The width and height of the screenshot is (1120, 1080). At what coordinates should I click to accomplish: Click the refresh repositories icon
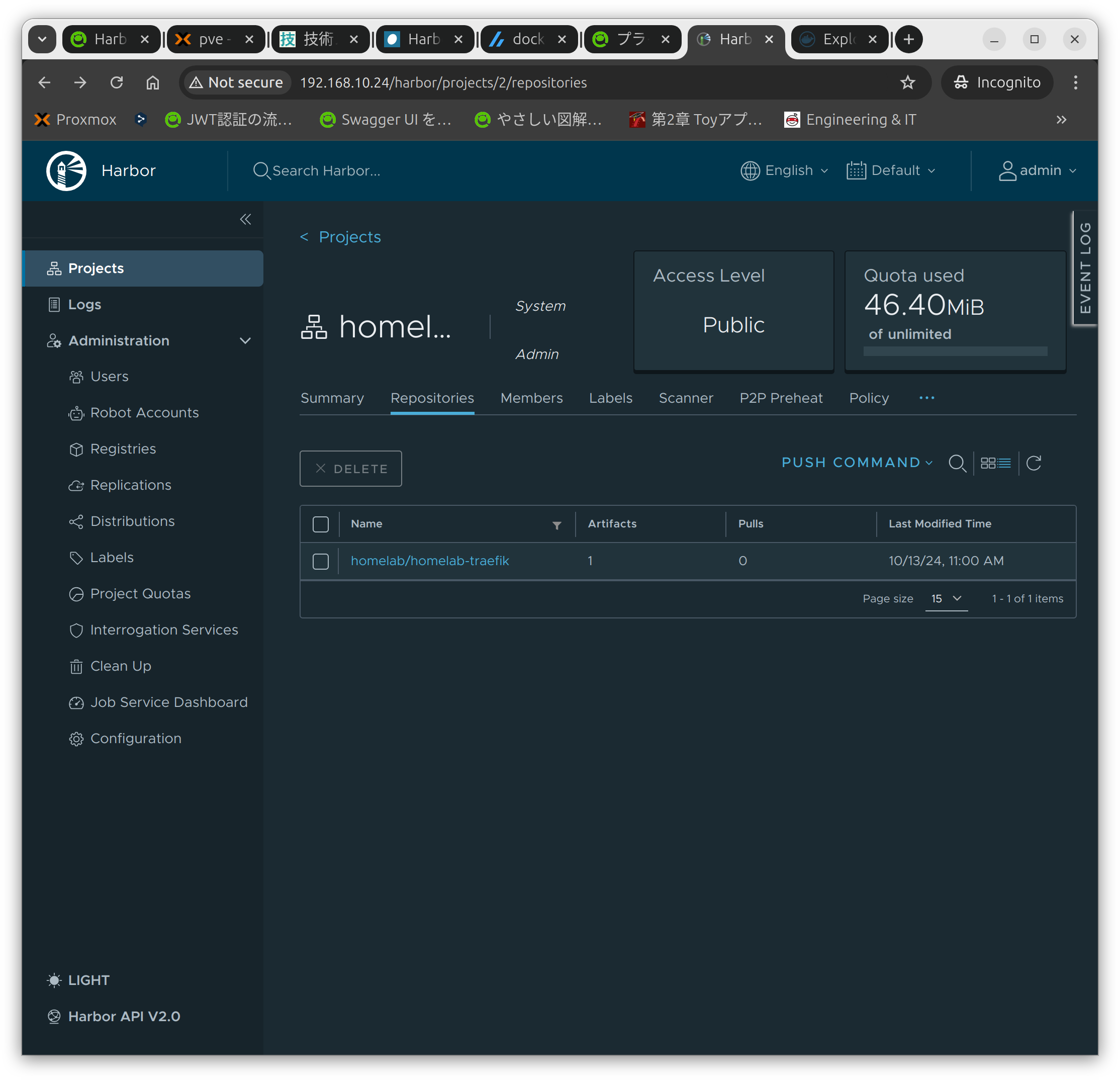tap(1033, 463)
